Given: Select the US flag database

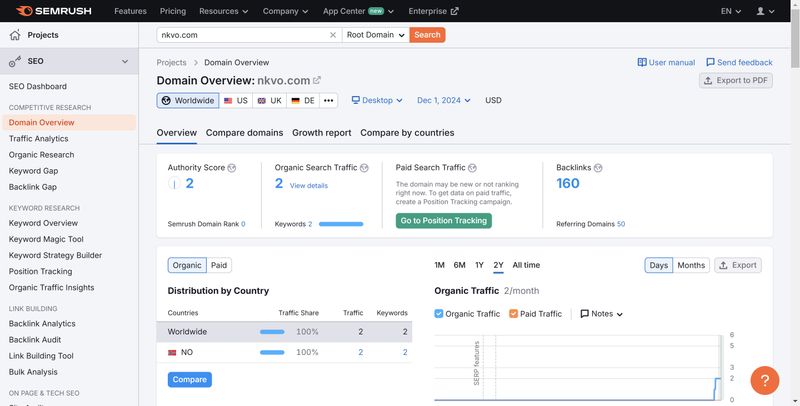Looking at the screenshot, I should click(x=236, y=100).
